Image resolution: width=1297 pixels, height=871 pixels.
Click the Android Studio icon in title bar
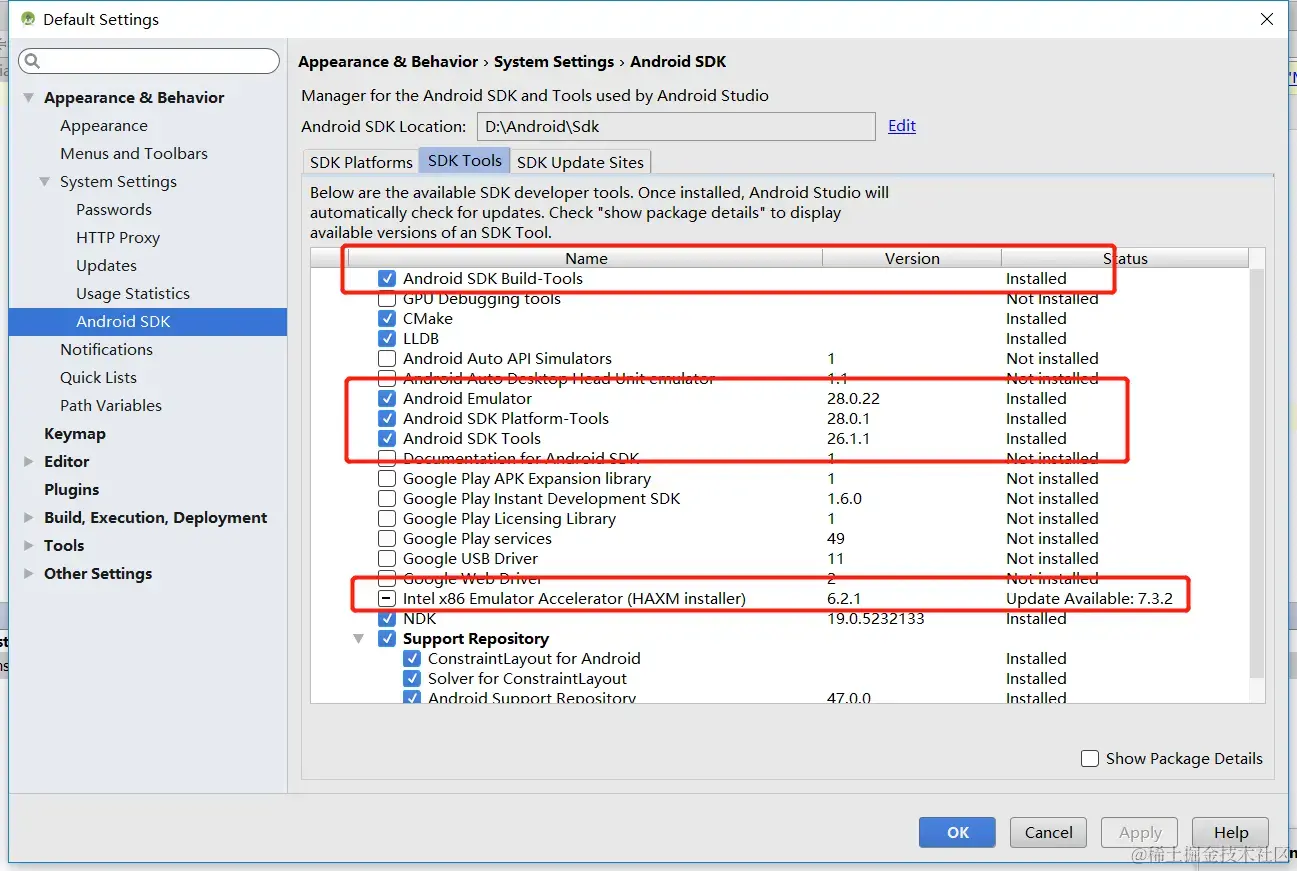pyautogui.click(x=28, y=19)
